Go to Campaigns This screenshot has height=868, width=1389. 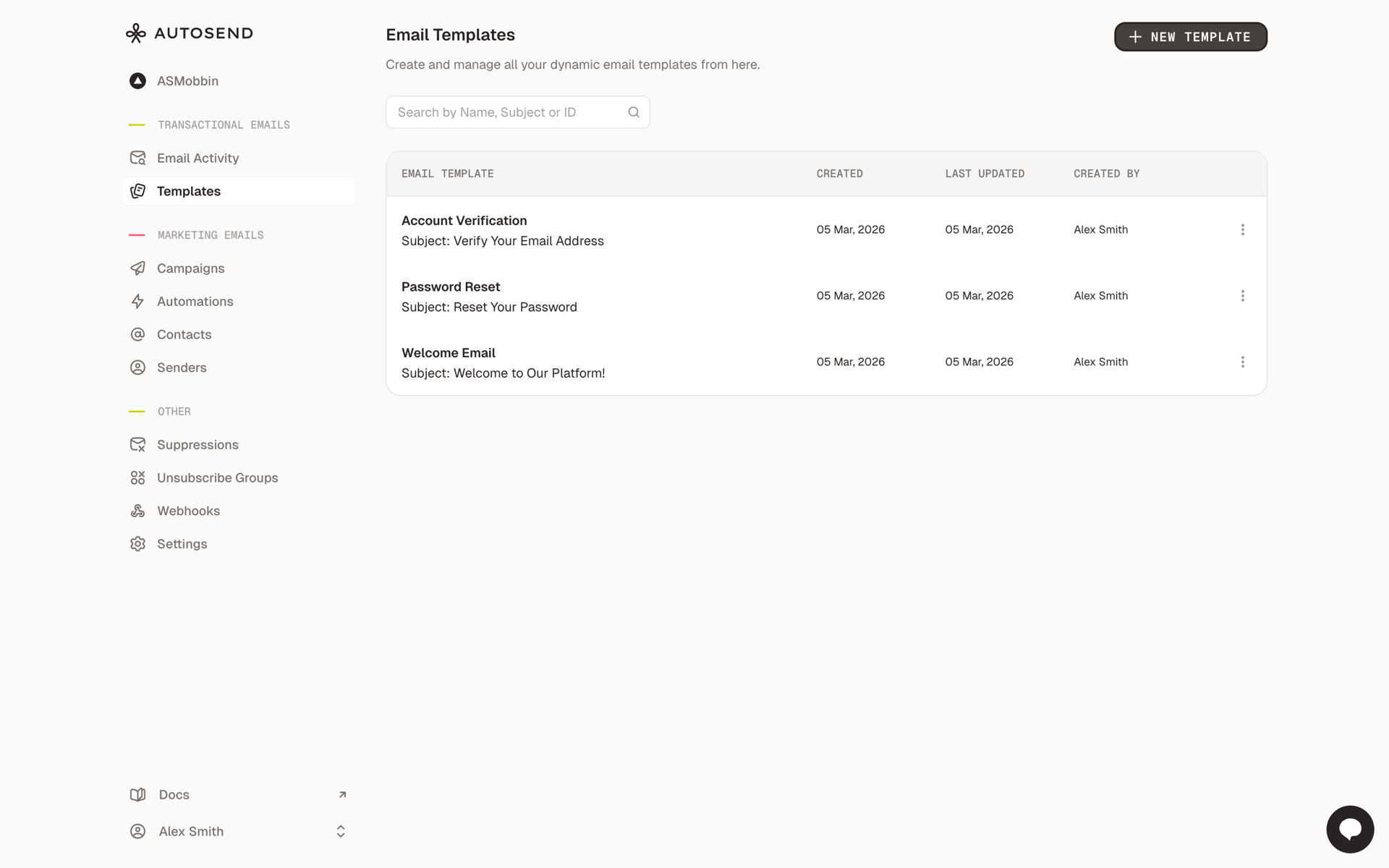239,268
